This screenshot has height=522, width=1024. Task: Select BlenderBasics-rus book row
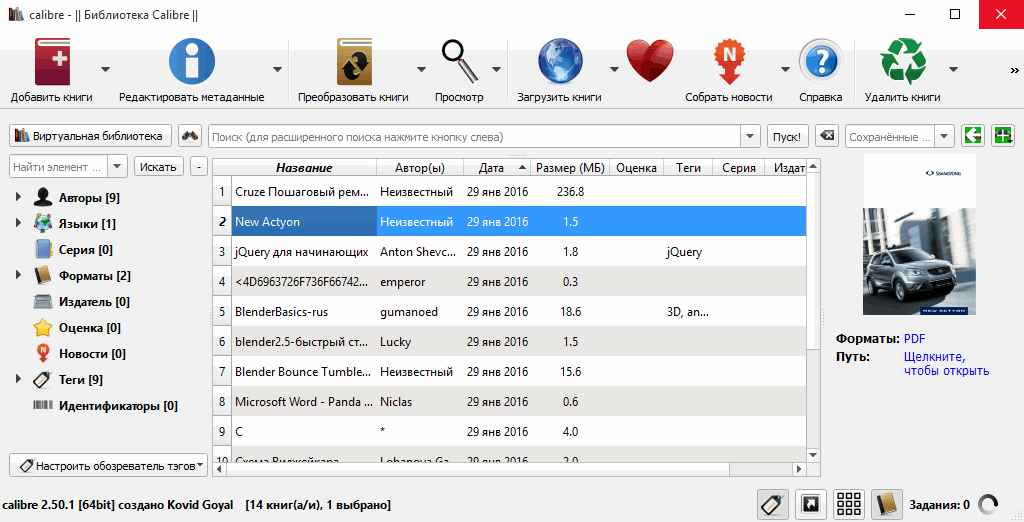[509, 312]
